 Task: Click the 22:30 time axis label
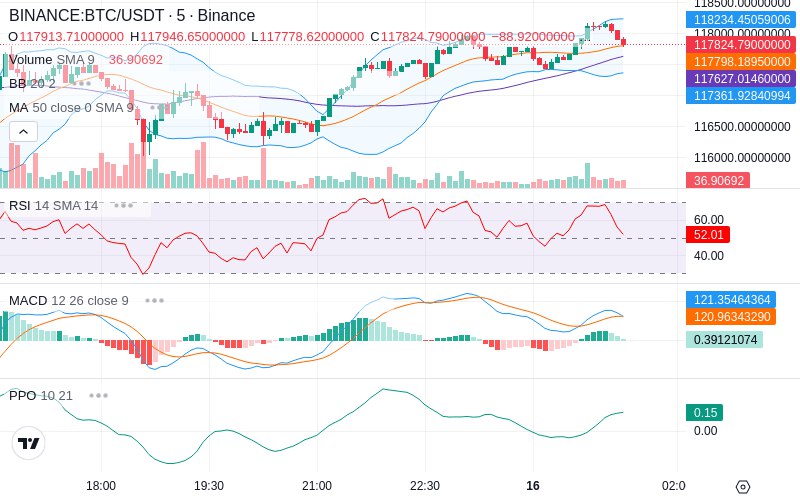click(x=425, y=486)
